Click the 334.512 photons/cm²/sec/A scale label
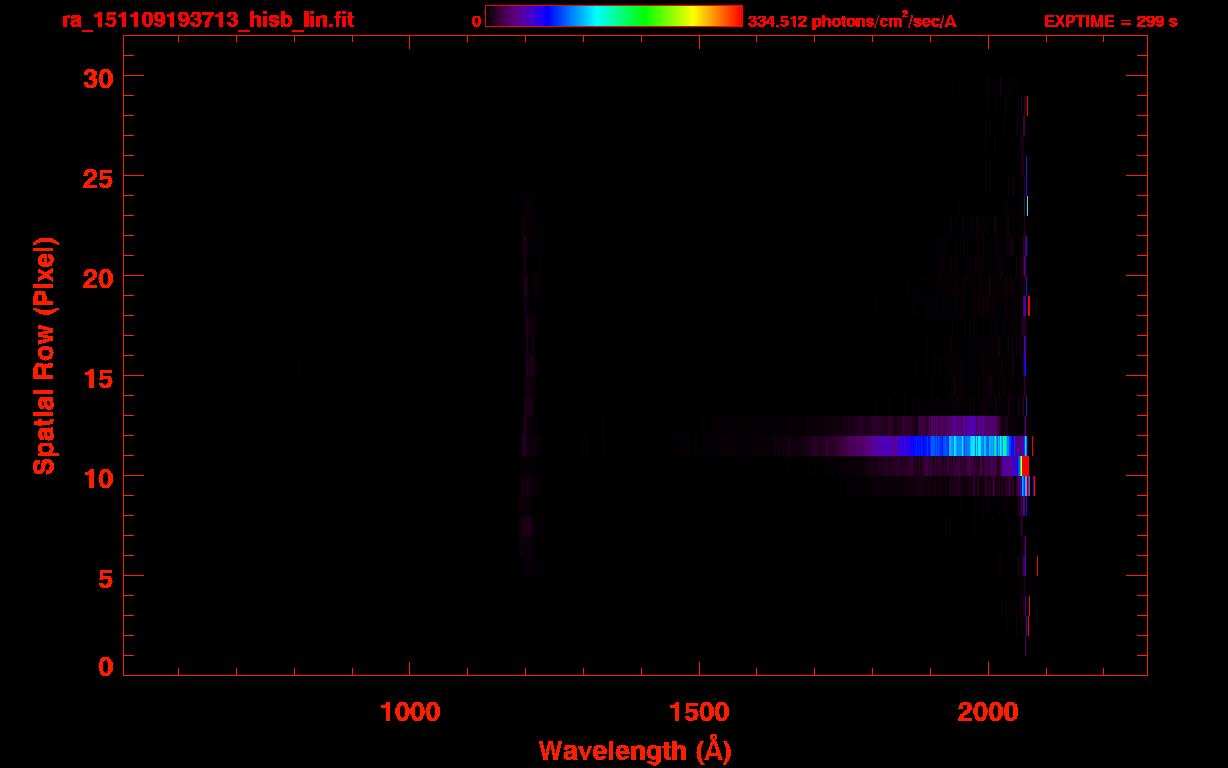Screen dimensions: 1228x768 coord(852,21)
